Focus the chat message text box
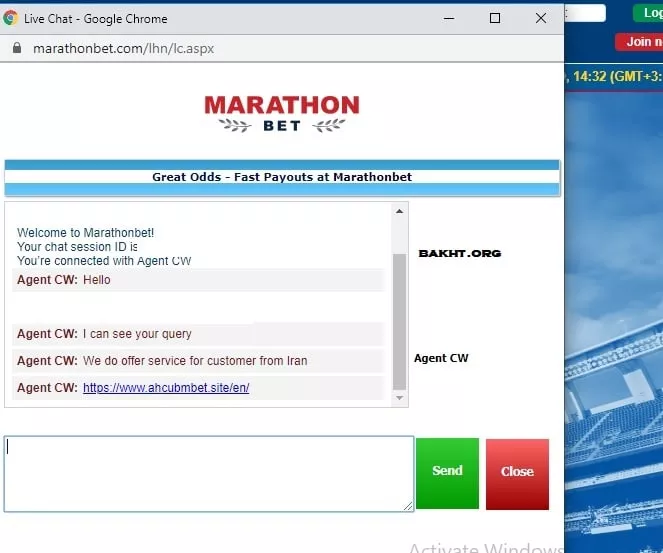The height and width of the screenshot is (553, 663). 208,473
